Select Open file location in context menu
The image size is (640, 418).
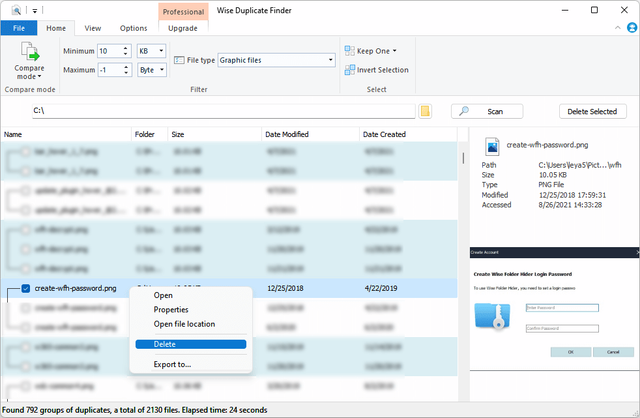pyautogui.click(x=183, y=324)
